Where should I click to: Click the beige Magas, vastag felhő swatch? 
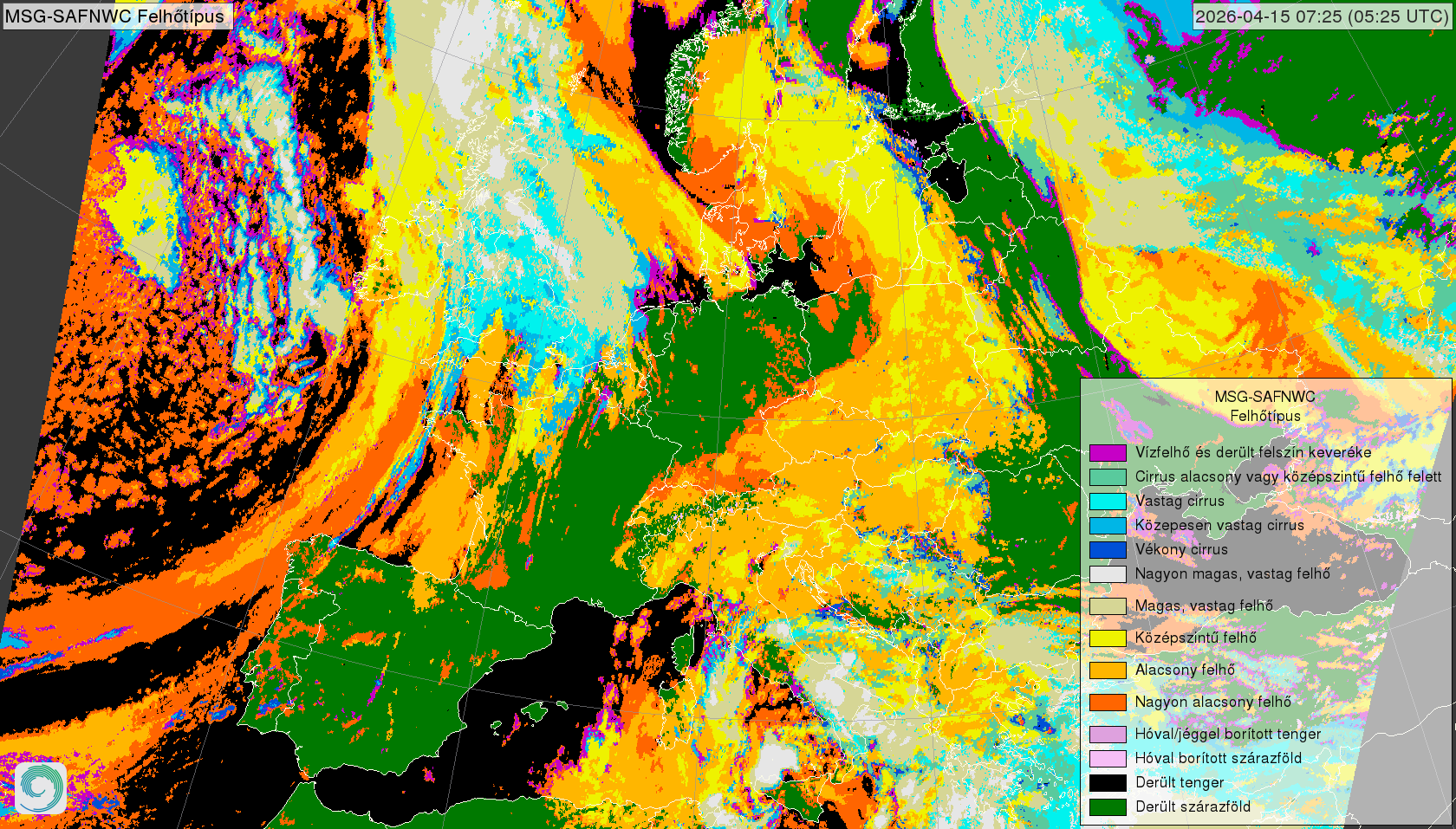(1107, 606)
